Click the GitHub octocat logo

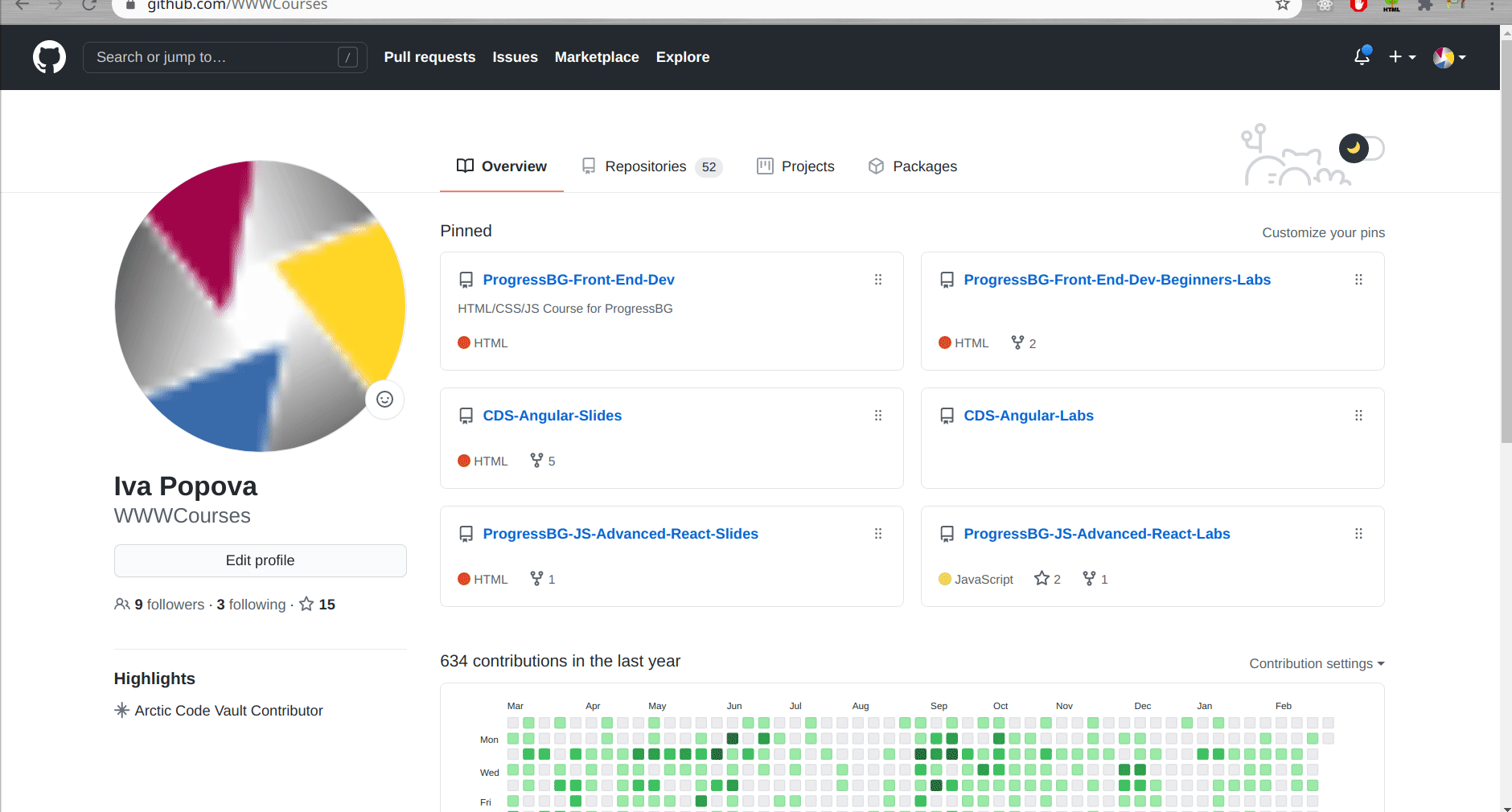pyautogui.click(x=49, y=57)
